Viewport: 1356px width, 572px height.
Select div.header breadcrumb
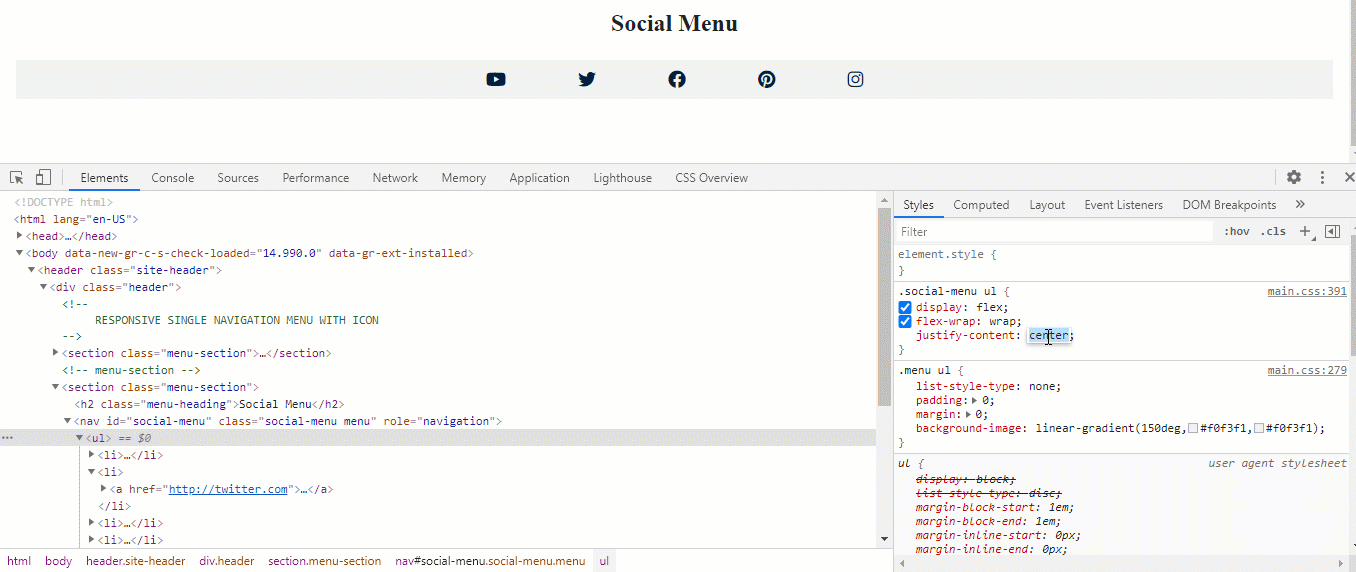[227, 561]
